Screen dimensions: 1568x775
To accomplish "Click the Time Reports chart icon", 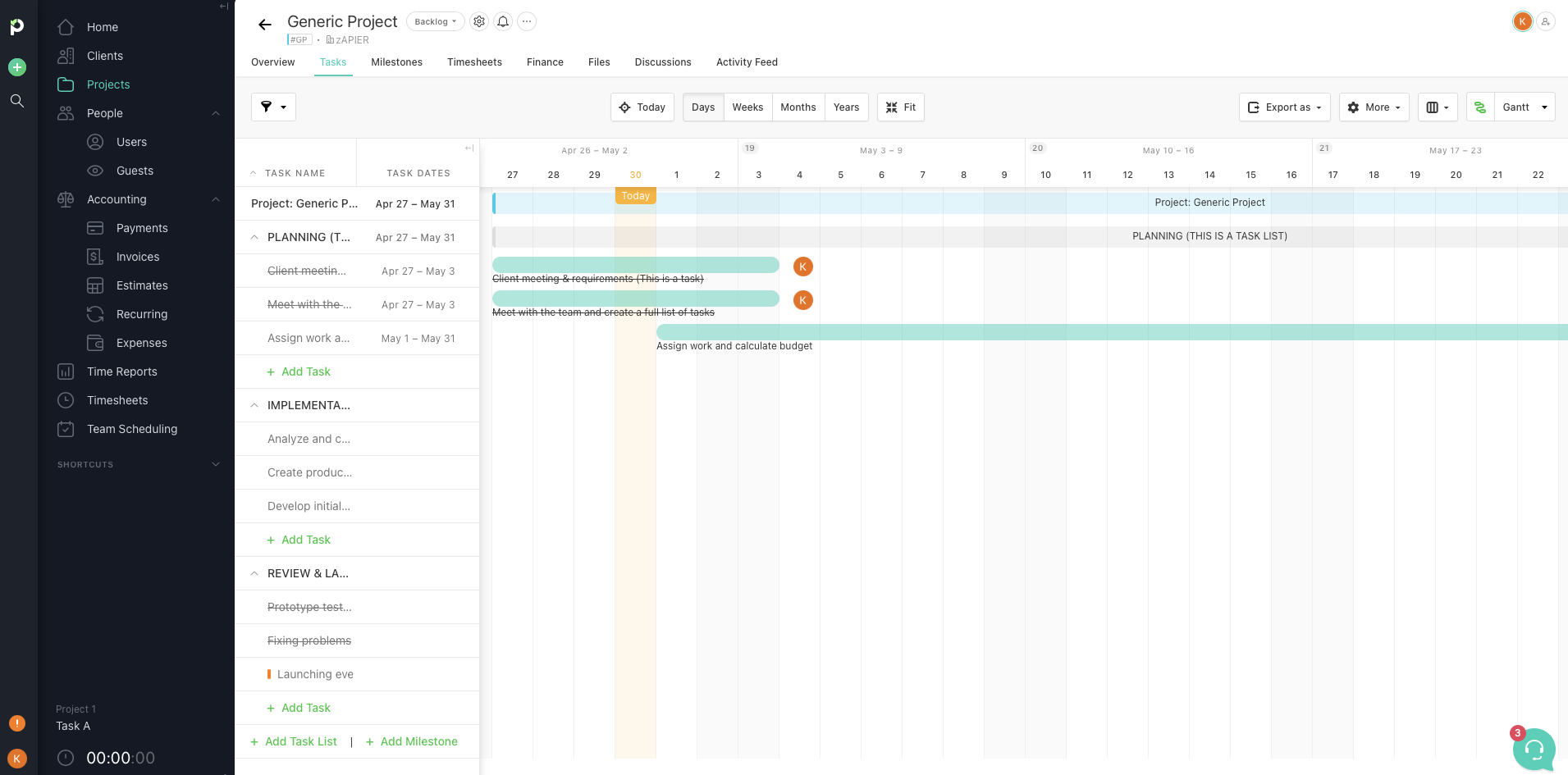I will (66, 372).
